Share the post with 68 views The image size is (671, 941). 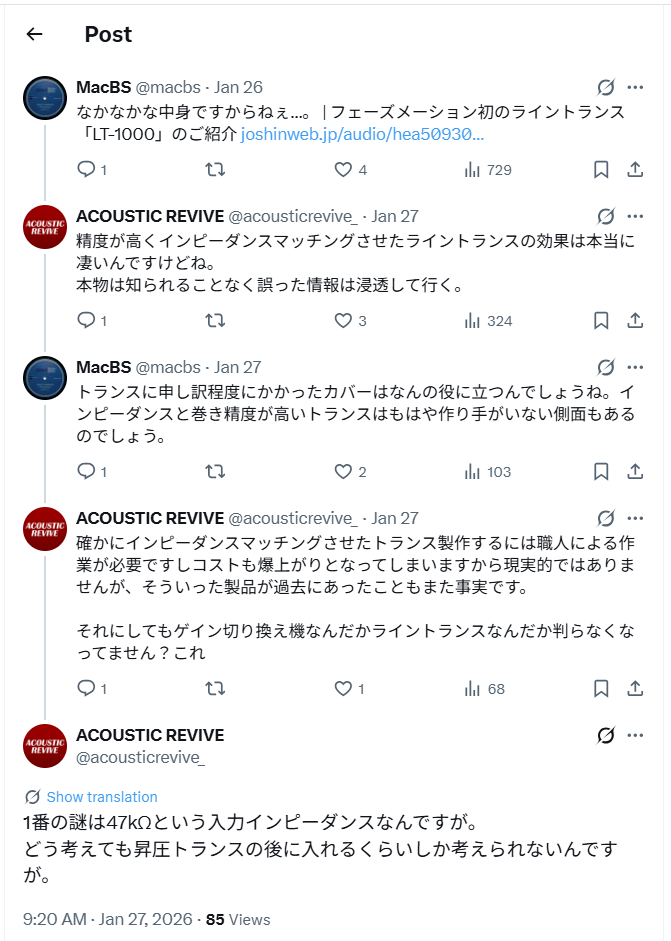(634, 689)
